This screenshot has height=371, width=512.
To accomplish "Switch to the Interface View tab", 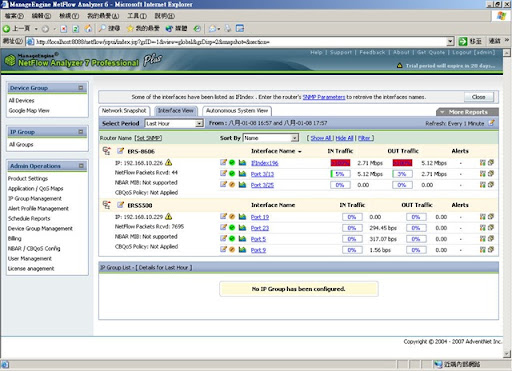I will [175, 111].
